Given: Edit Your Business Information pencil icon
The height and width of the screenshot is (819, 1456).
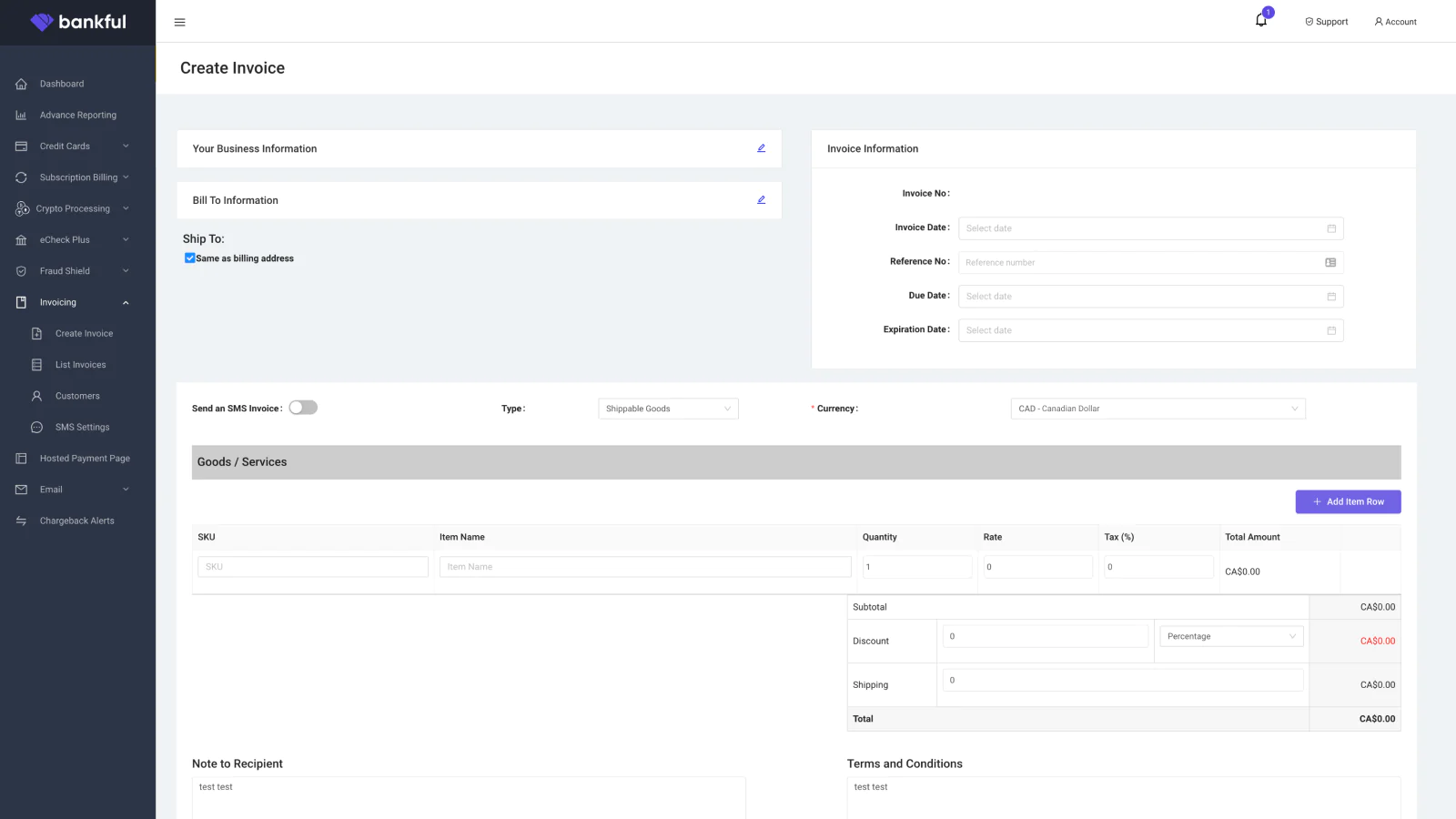Looking at the screenshot, I should [761, 148].
